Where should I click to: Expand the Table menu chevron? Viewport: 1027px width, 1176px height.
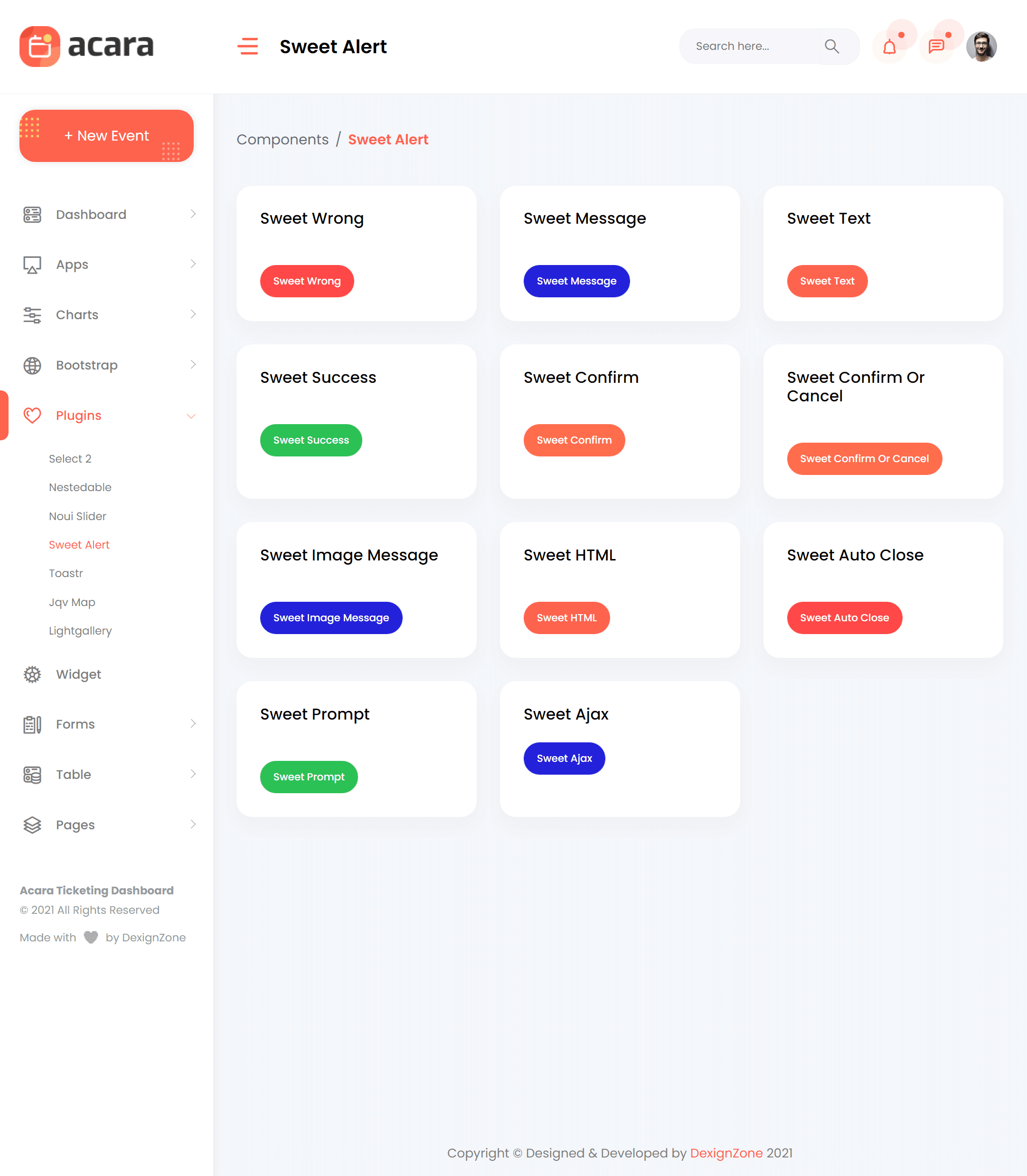click(x=193, y=774)
